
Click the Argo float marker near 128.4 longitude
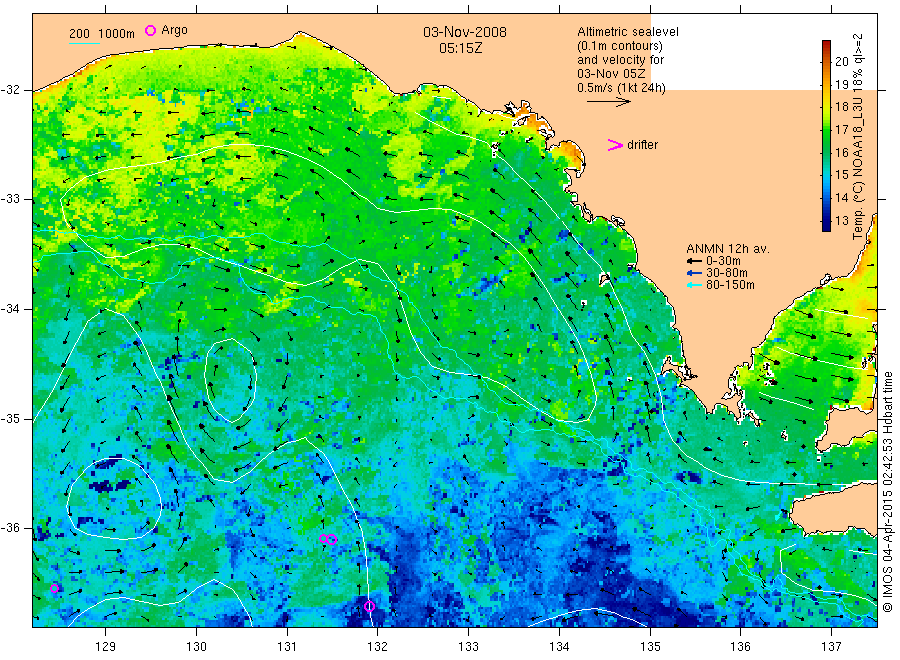55,588
